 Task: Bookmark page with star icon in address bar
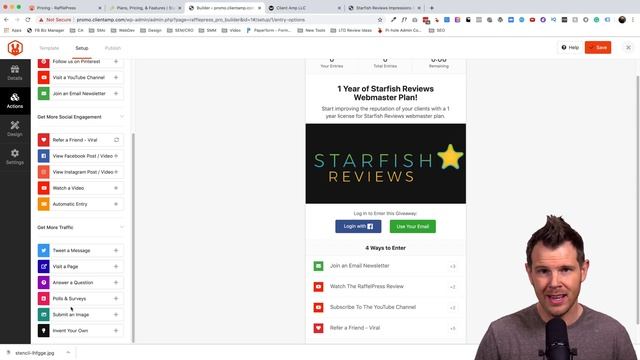380,20
